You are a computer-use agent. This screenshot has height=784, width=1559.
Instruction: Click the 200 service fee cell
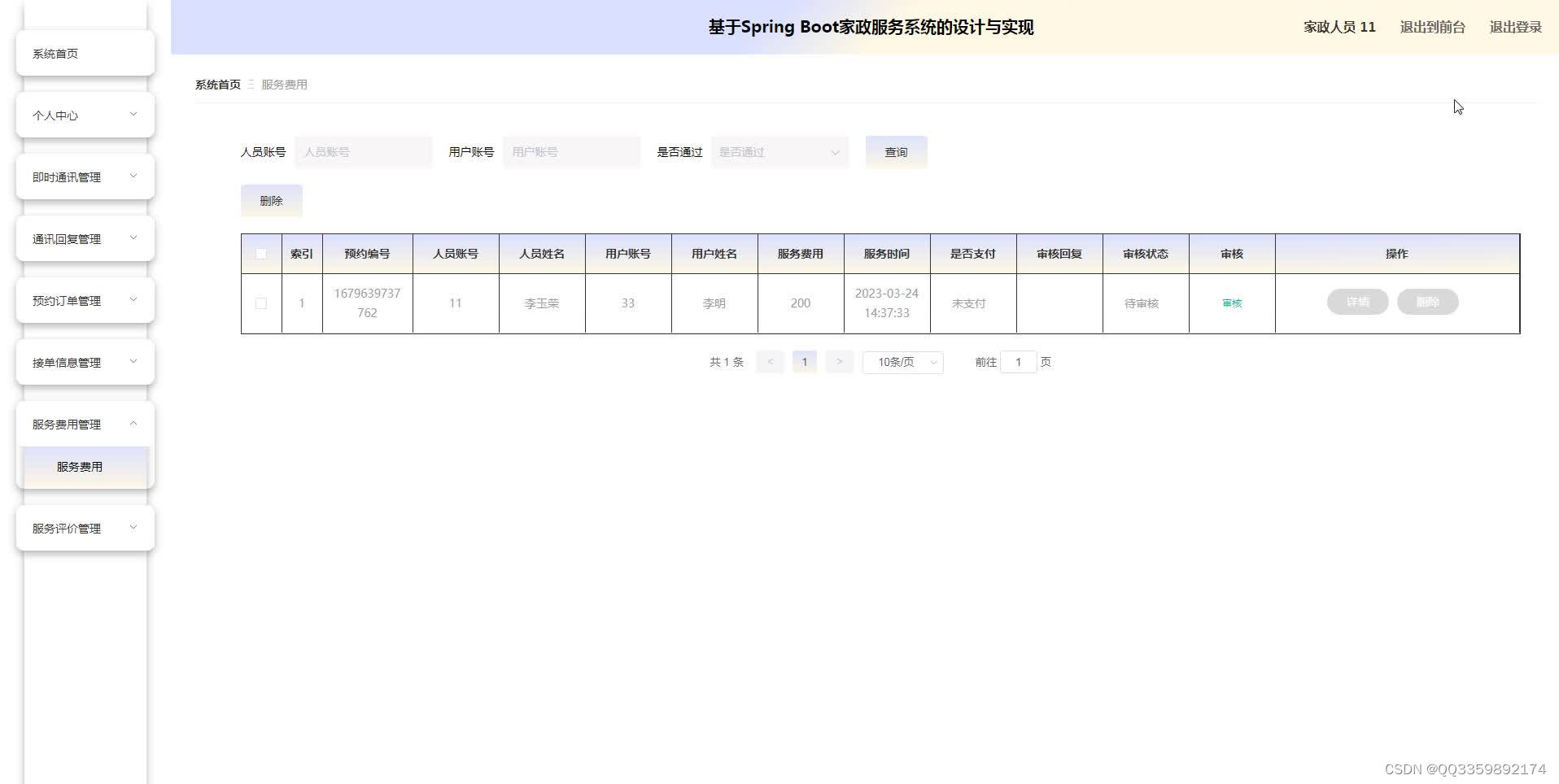(x=801, y=303)
